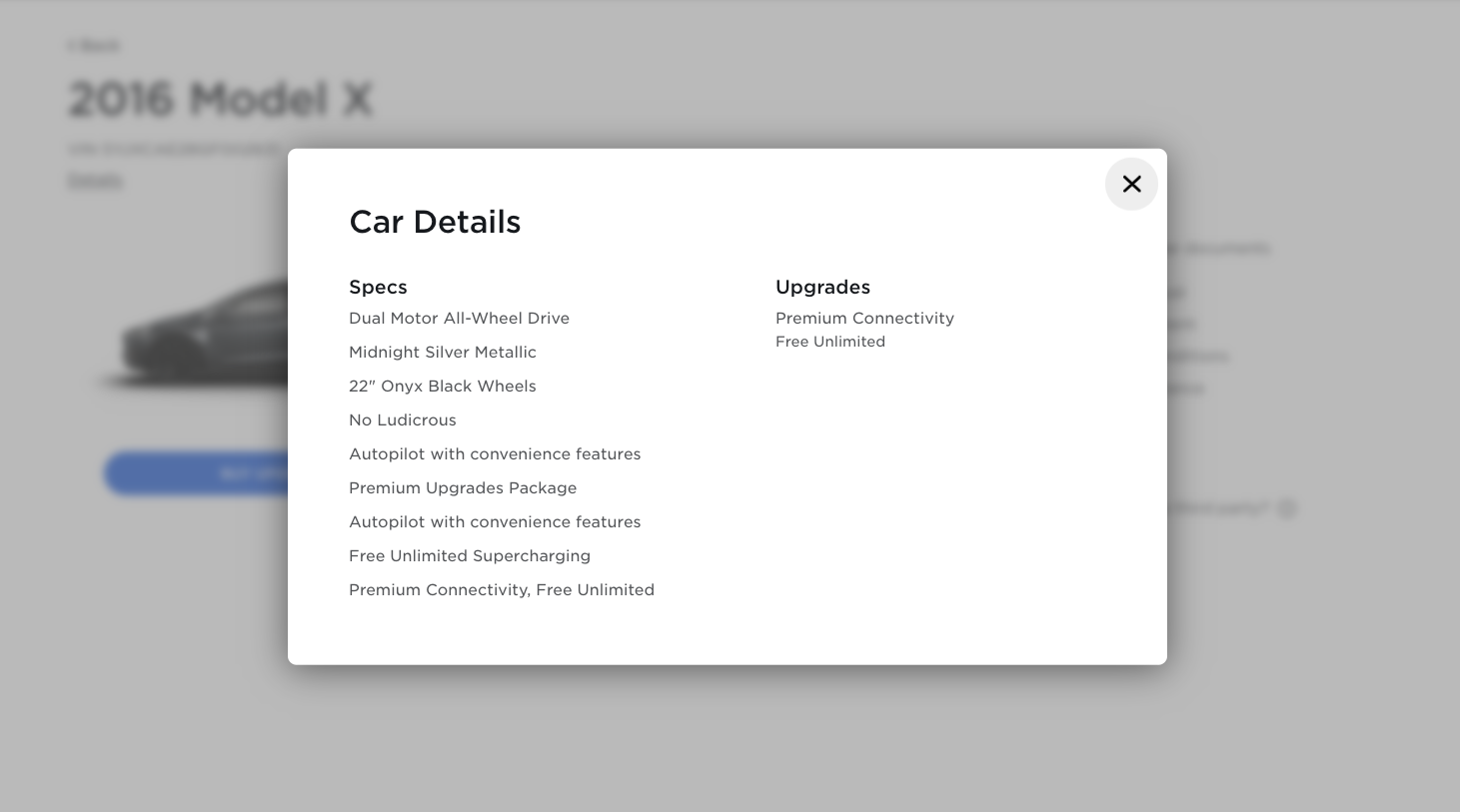Close the Car Details dialog

coord(1131,184)
